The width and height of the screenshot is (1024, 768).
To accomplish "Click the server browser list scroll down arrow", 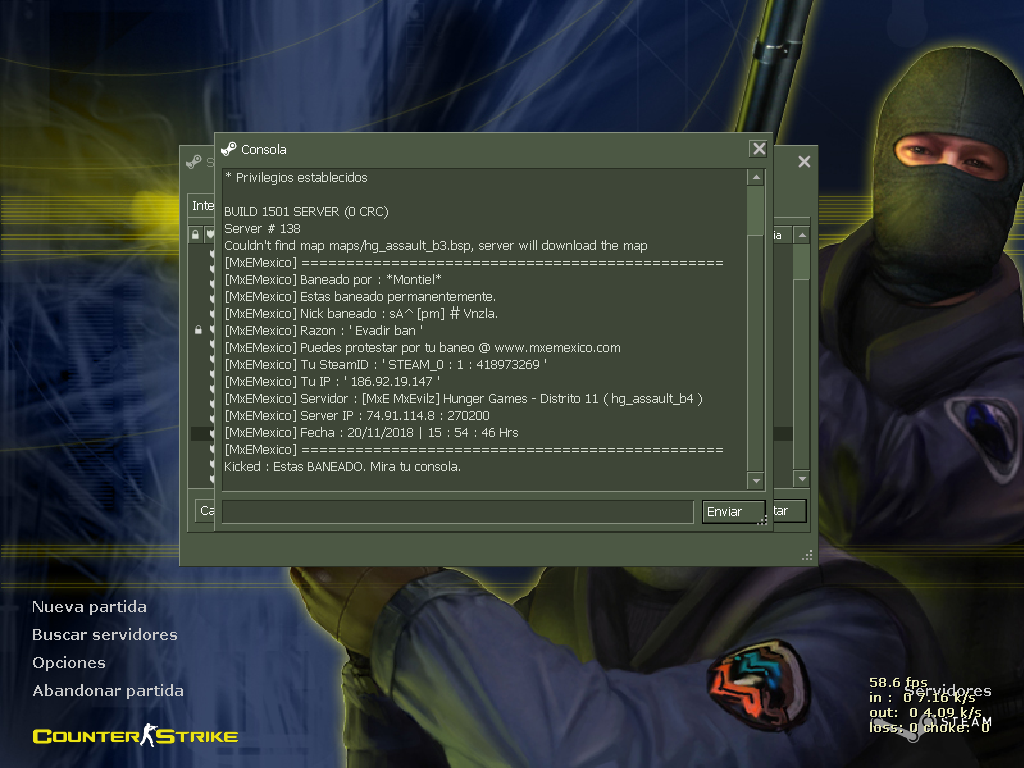I will [x=802, y=479].
